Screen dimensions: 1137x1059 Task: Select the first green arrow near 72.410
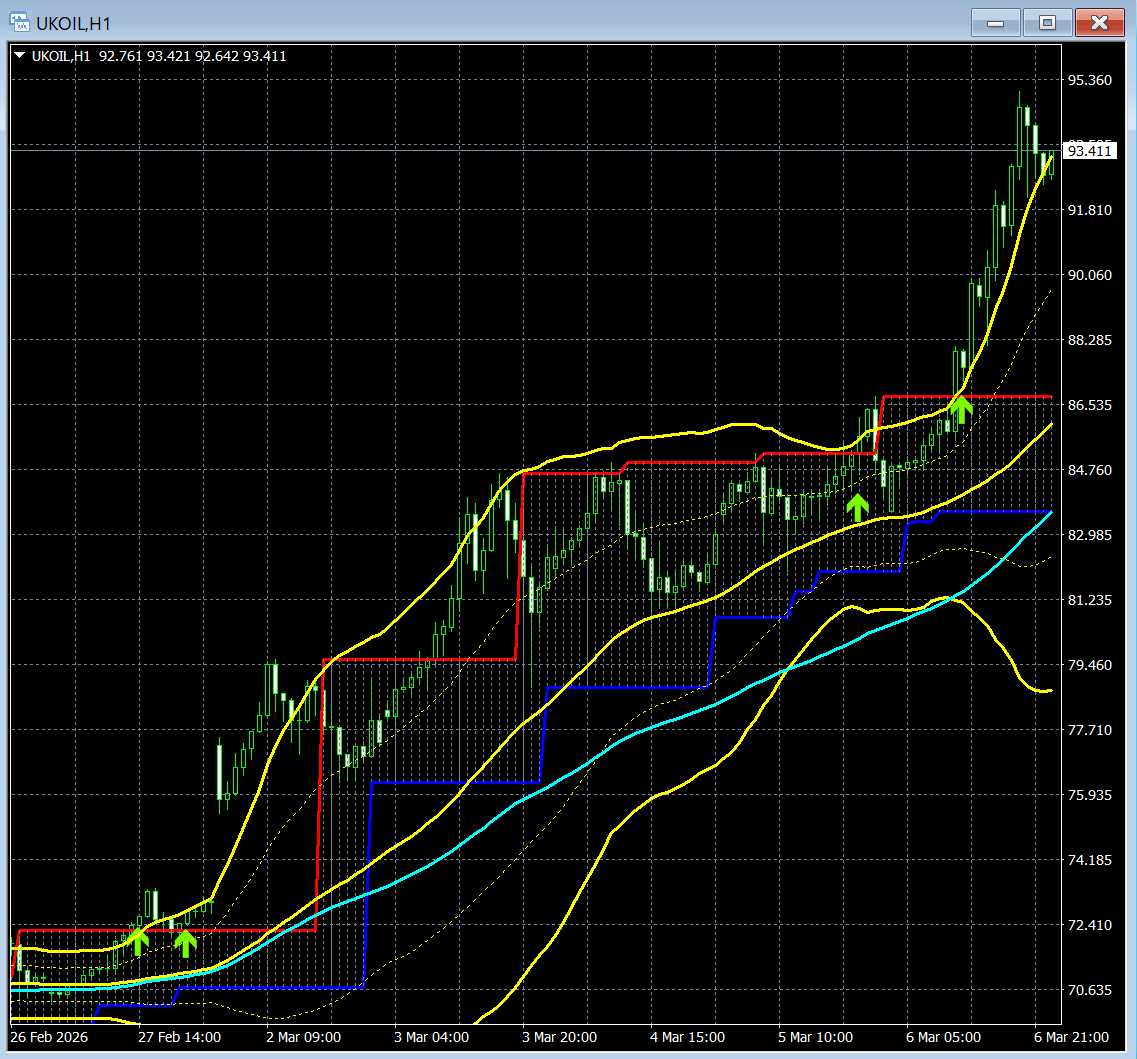pyautogui.click(x=138, y=941)
